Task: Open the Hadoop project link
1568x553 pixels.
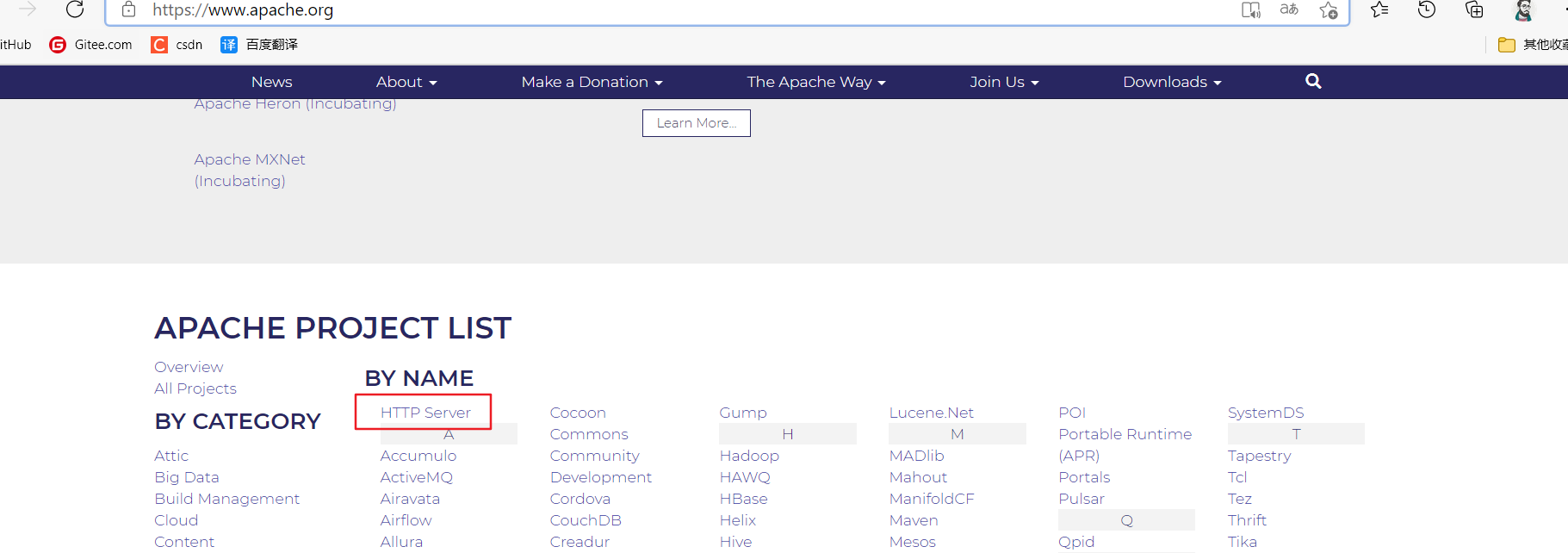Action: (x=749, y=456)
